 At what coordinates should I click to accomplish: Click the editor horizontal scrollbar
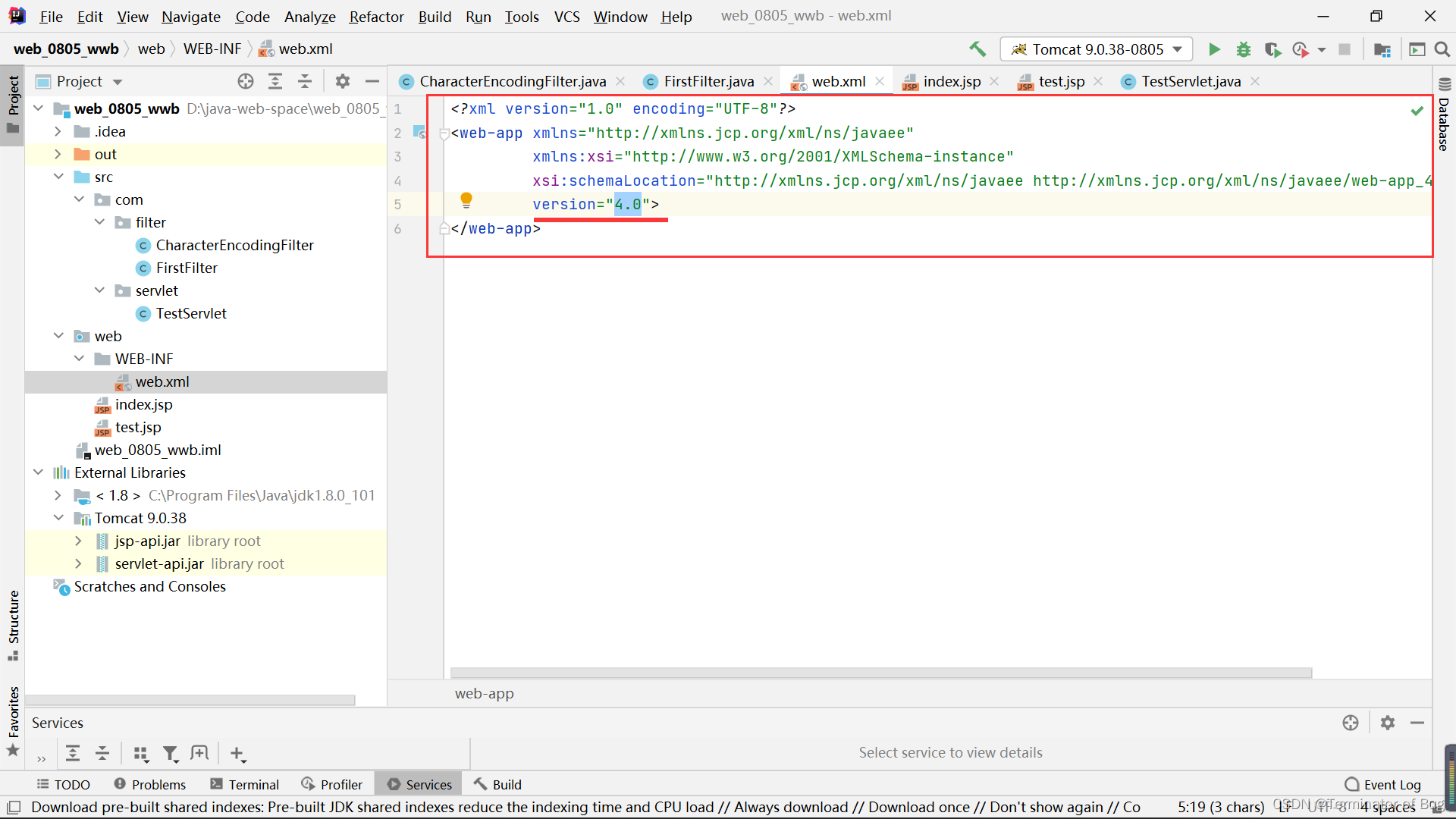click(x=880, y=673)
